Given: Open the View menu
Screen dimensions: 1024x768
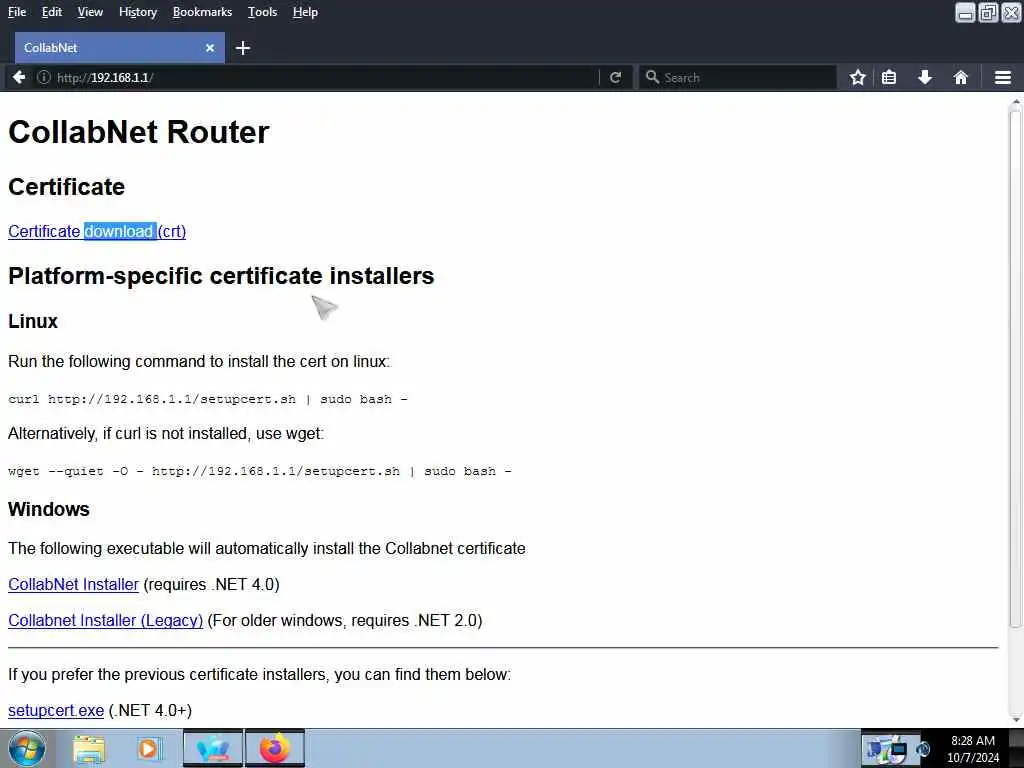Looking at the screenshot, I should click(90, 12).
